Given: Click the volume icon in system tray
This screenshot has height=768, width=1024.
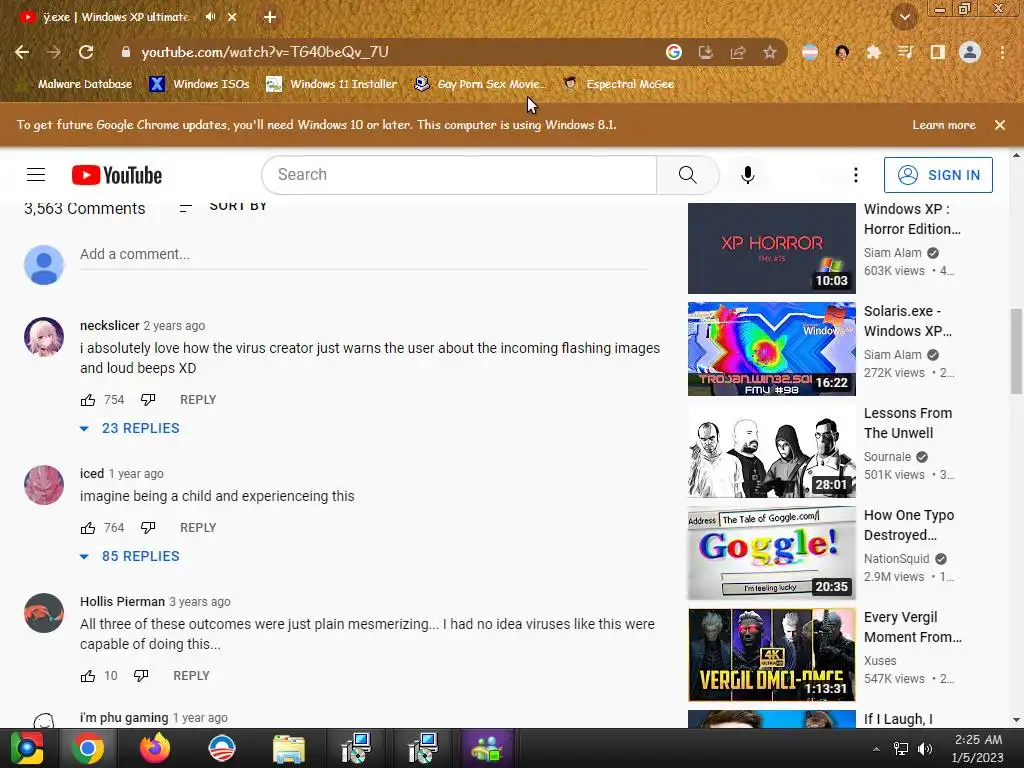Looking at the screenshot, I should [x=925, y=749].
